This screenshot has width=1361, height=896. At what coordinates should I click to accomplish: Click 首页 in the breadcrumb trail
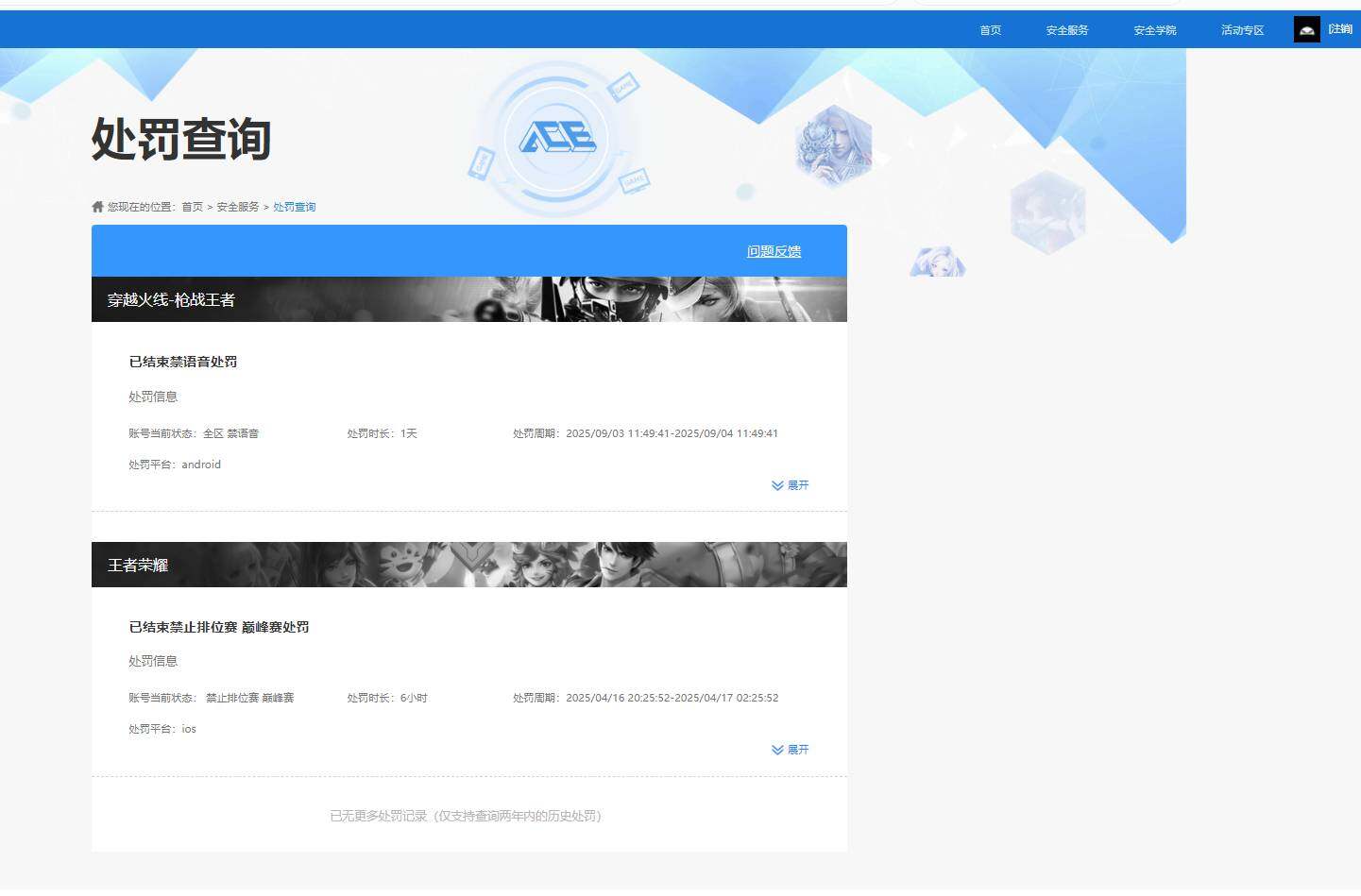pyautogui.click(x=193, y=207)
